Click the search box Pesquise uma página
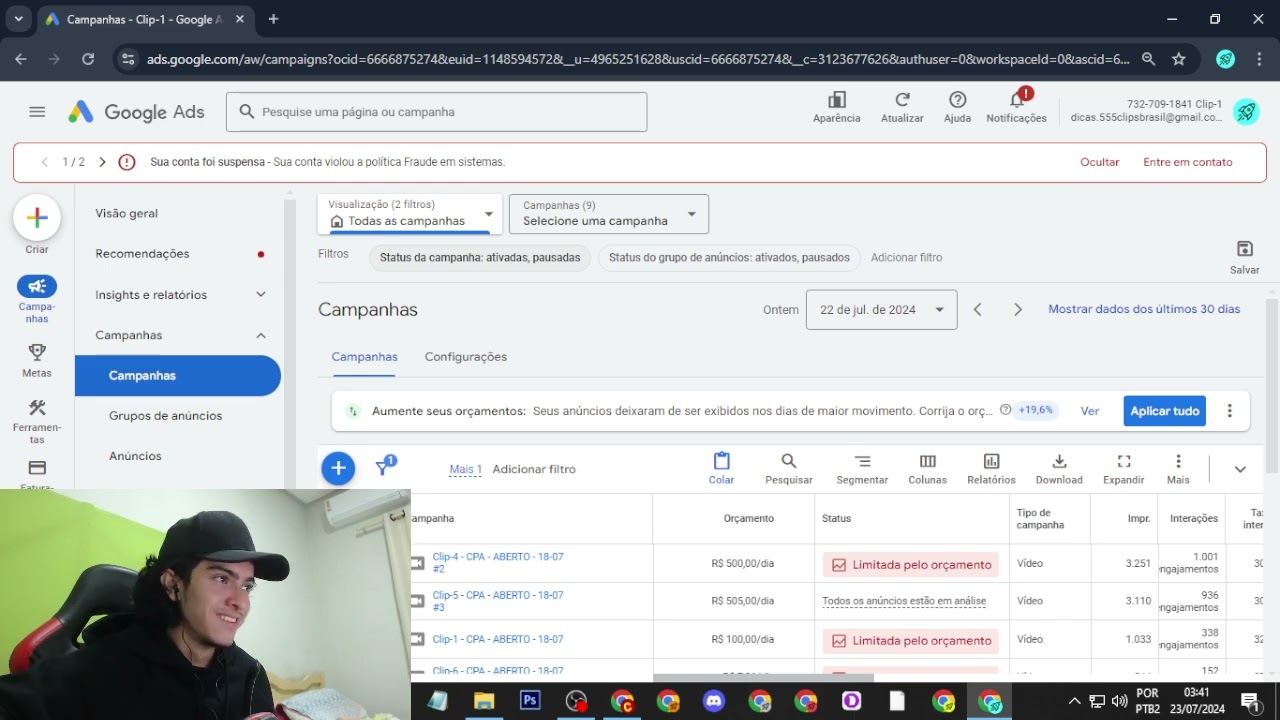The width and height of the screenshot is (1280, 720). tap(437, 112)
